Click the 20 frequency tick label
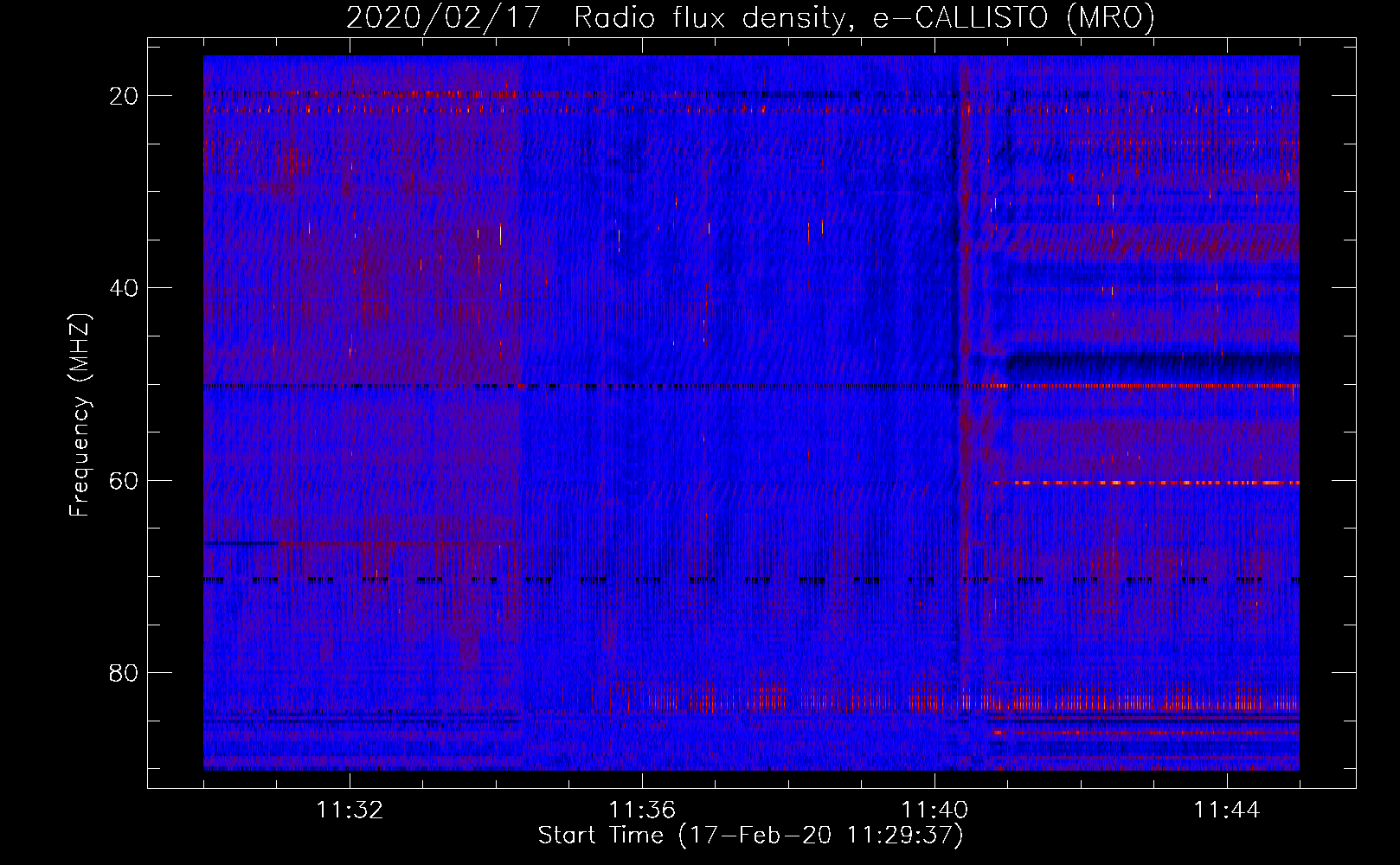 (125, 96)
